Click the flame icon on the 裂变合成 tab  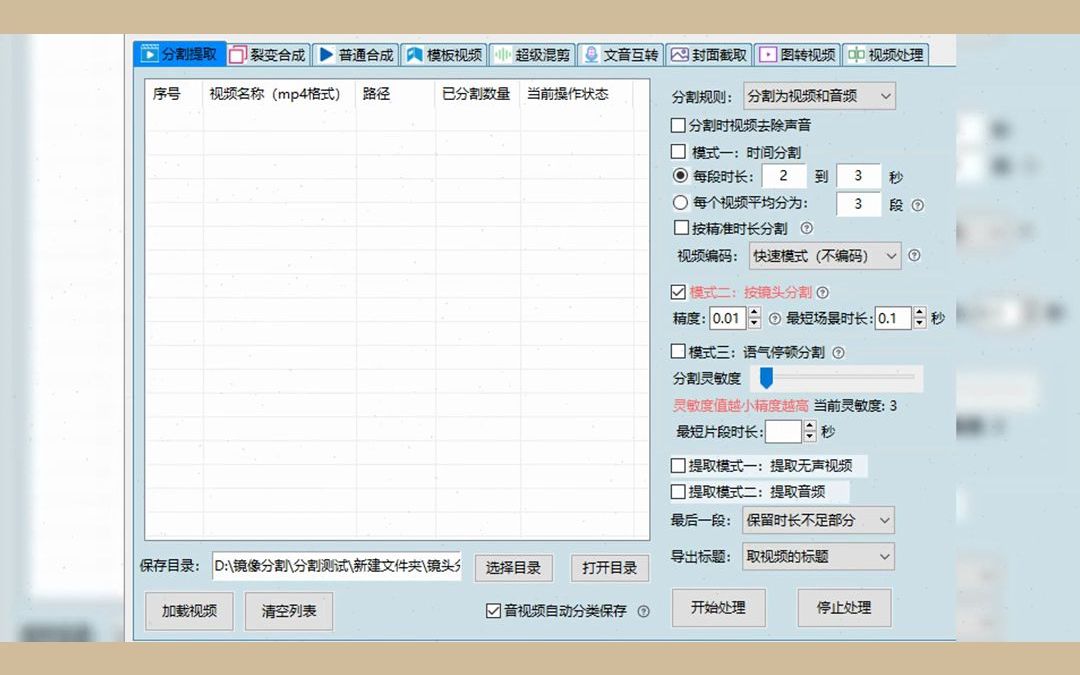tap(237, 55)
